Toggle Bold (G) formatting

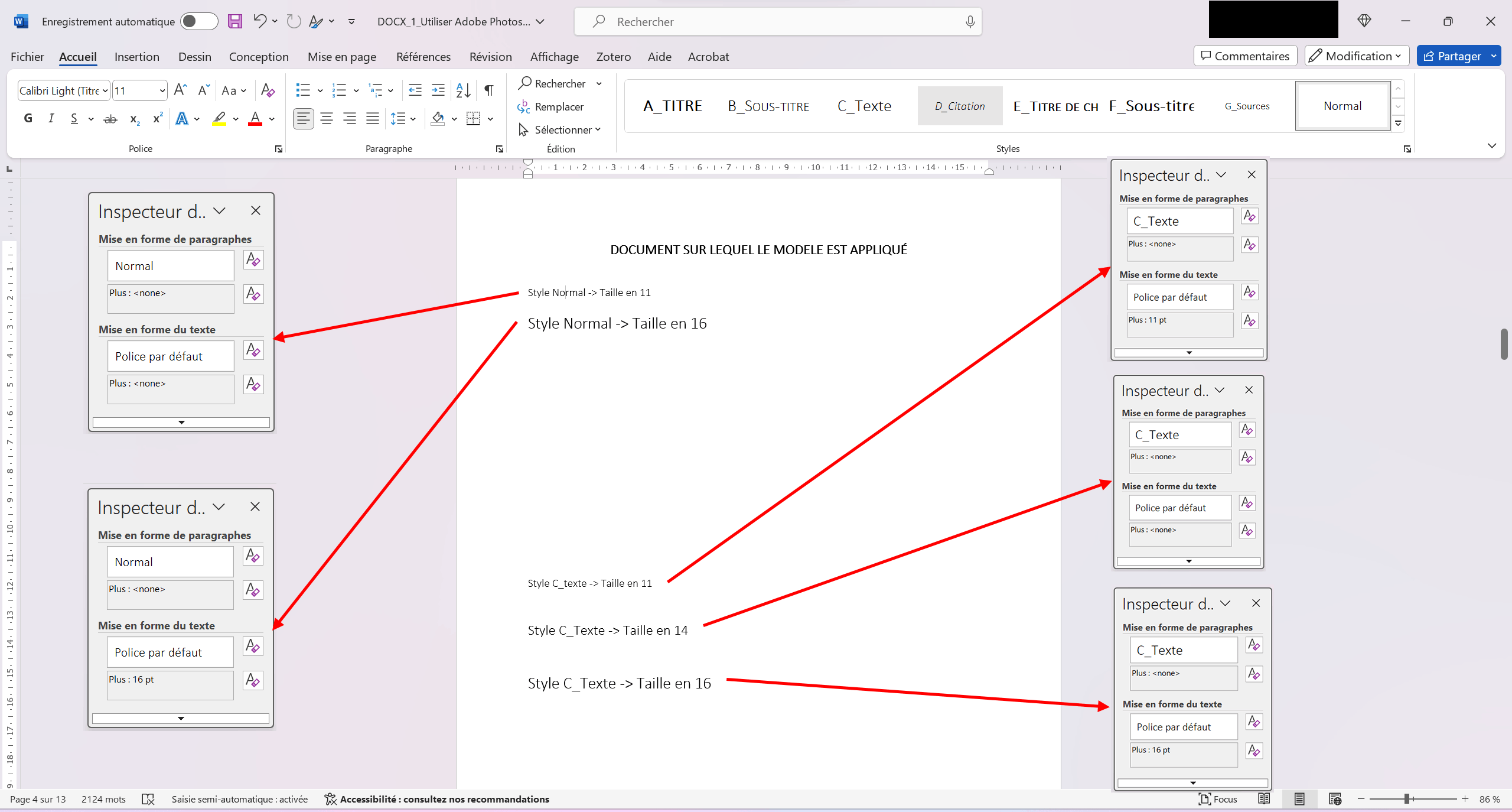point(28,119)
